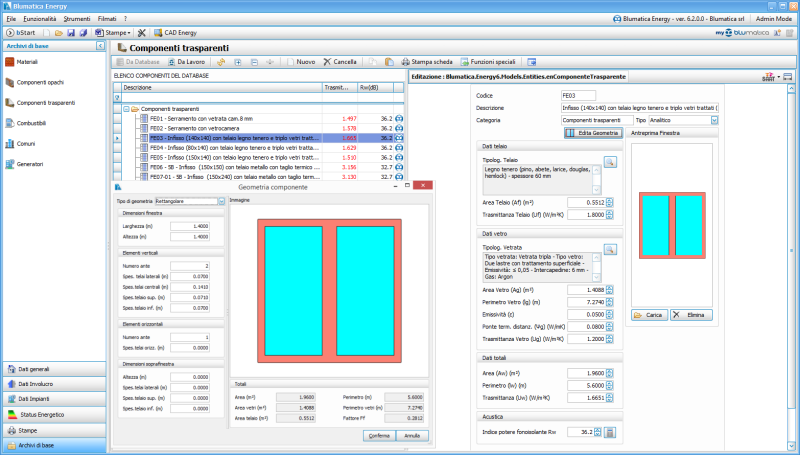Click the collapse all minus icon
The image size is (800, 455).
(x=254, y=62)
